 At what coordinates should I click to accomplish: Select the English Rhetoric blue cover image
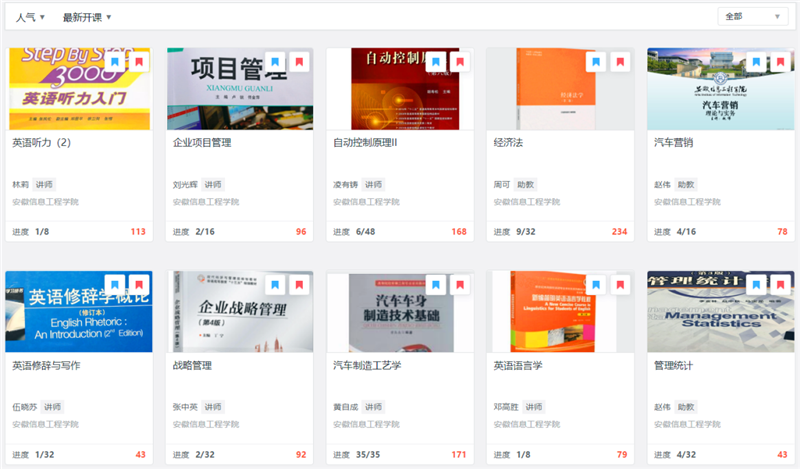(79, 311)
